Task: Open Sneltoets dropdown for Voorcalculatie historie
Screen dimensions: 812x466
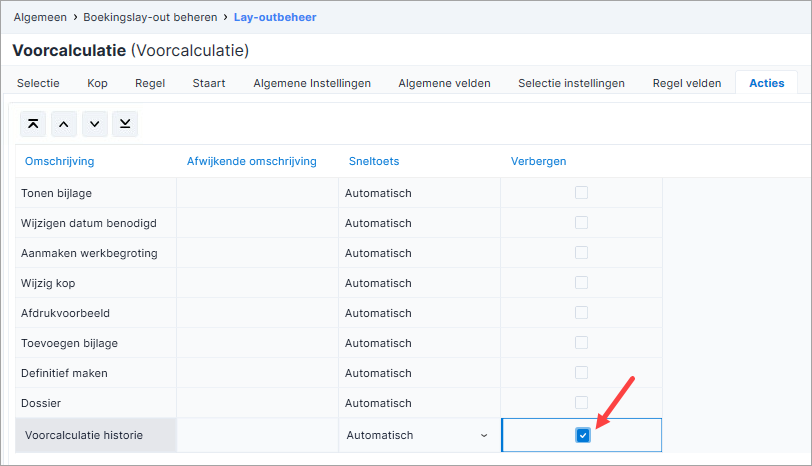Action: point(419,435)
